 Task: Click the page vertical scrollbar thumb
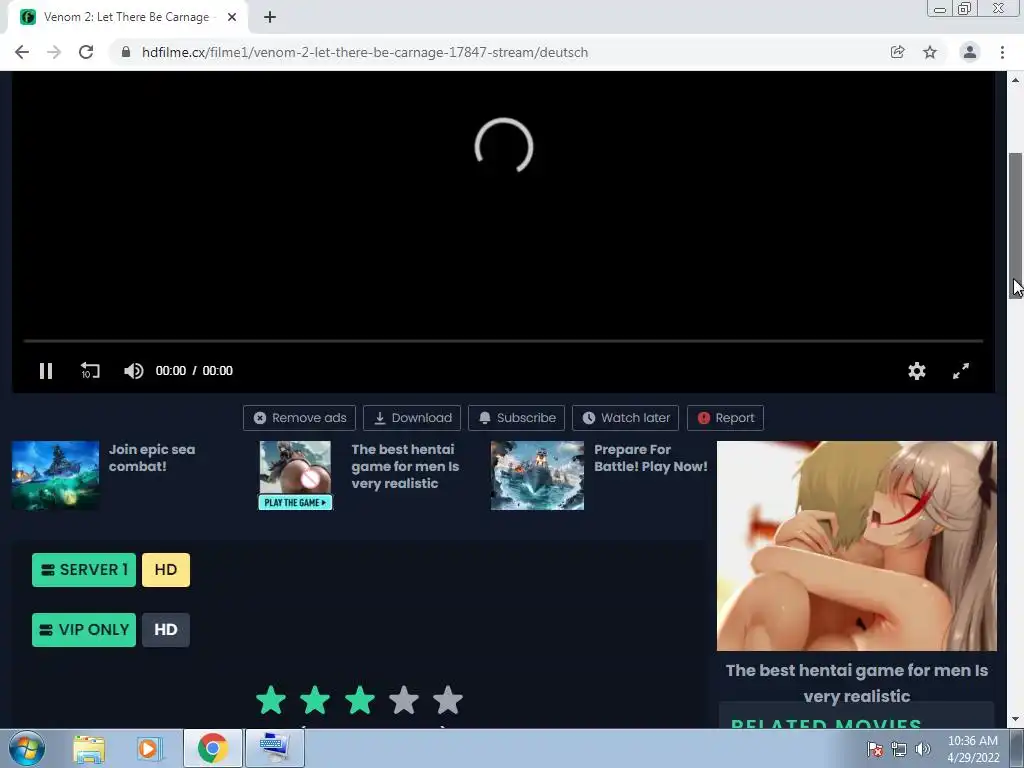pos(1016,225)
